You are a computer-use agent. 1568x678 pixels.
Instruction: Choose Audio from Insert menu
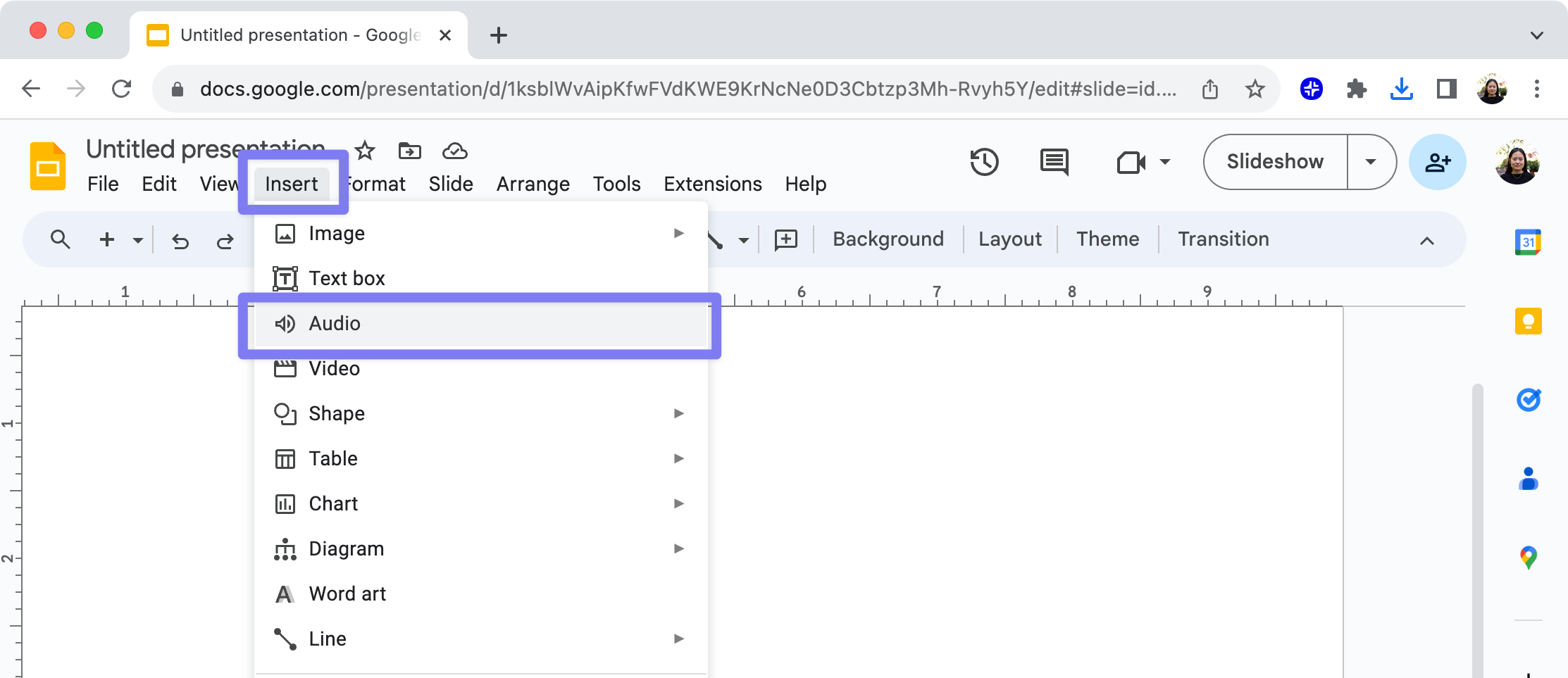[x=481, y=324]
